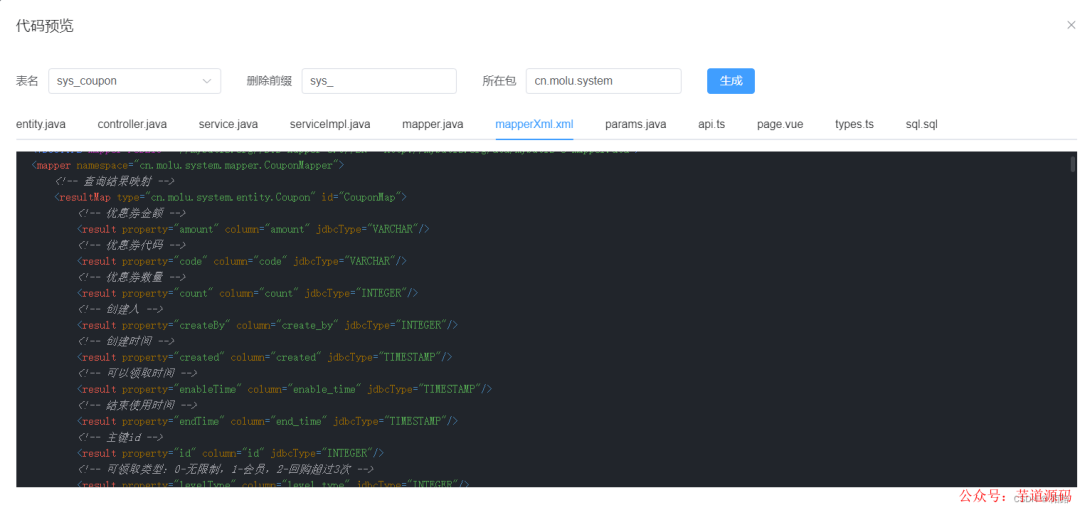Switch to the sql.sql tab

coord(922,124)
